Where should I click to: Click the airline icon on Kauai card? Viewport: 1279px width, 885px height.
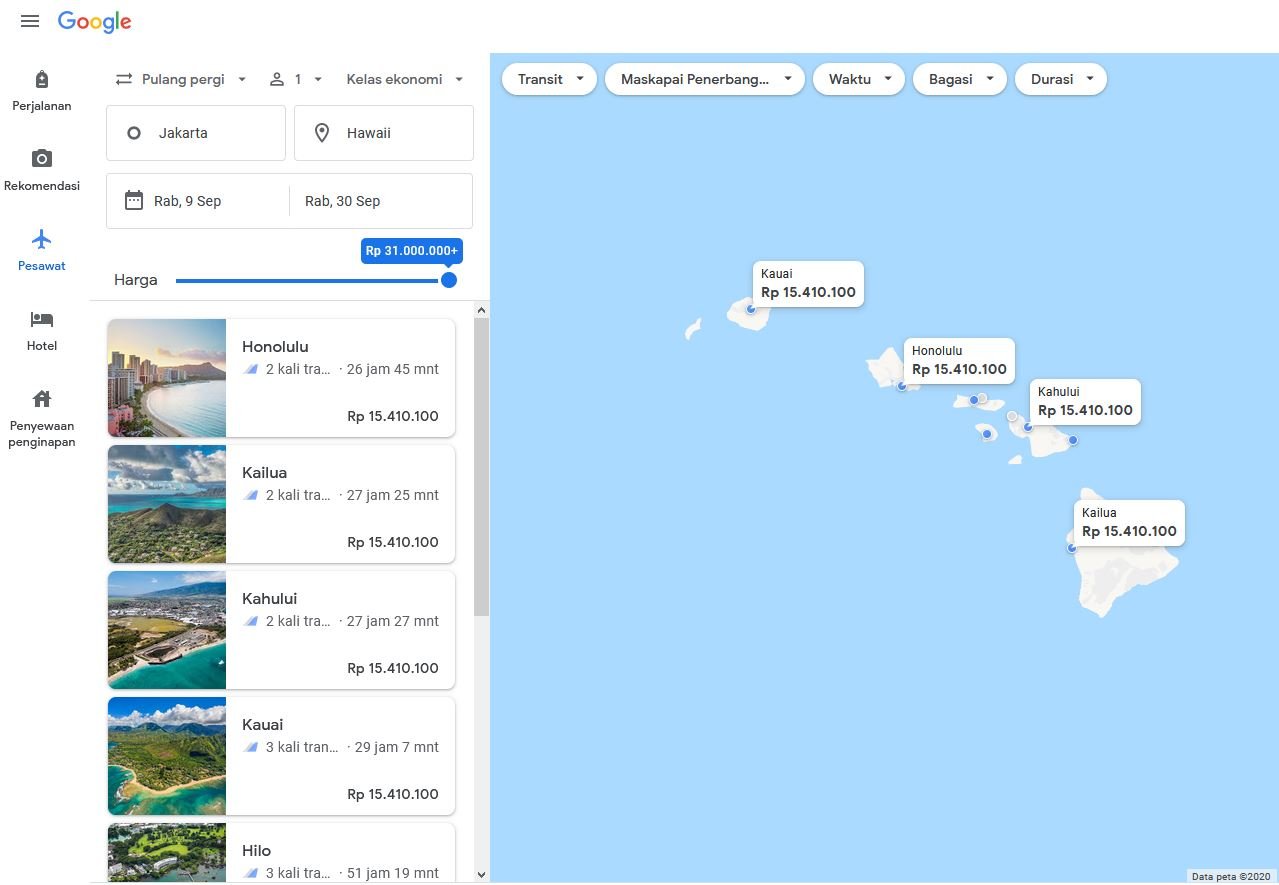tap(251, 747)
